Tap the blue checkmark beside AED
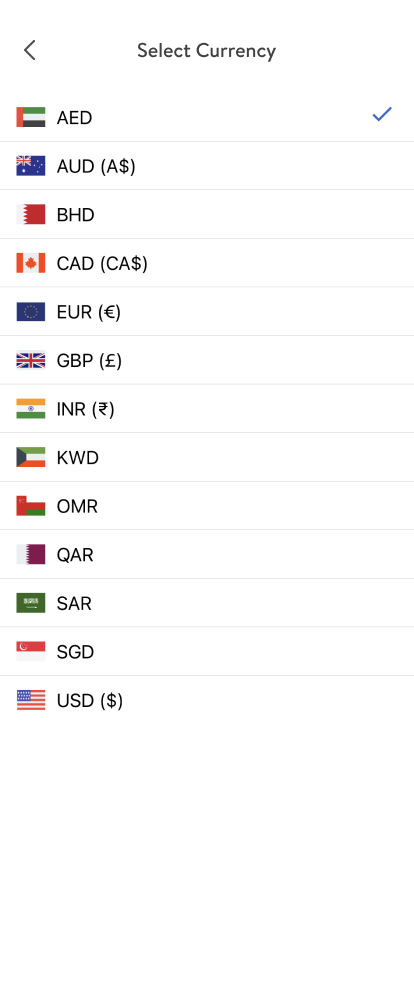 click(x=382, y=115)
